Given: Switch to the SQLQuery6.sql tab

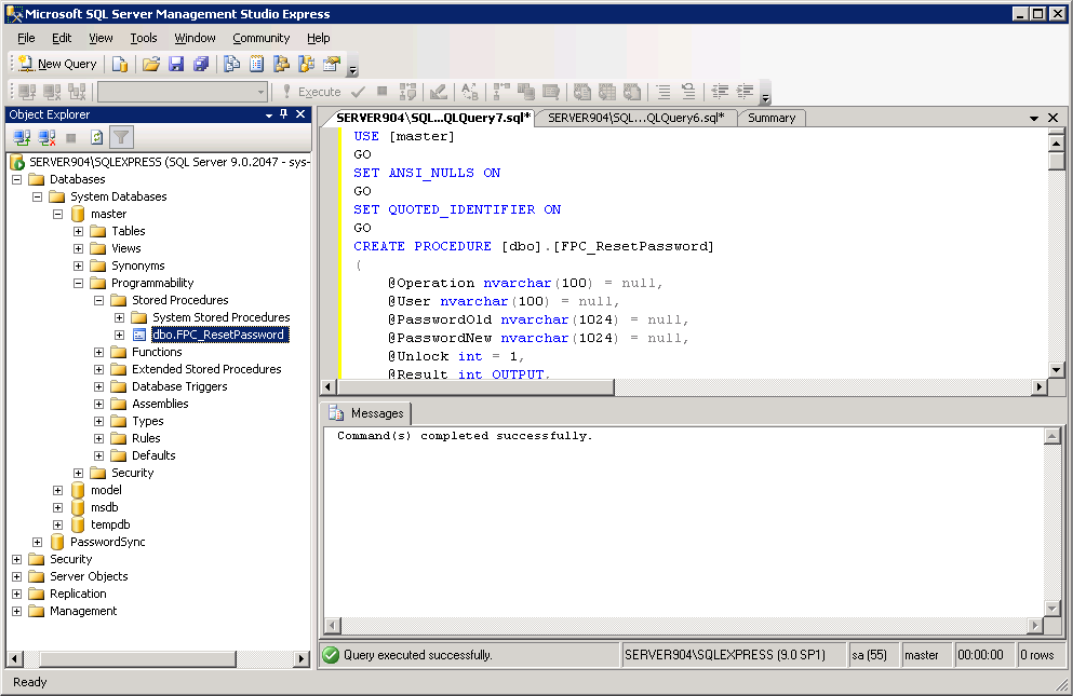Looking at the screenshot, I should click(636, 118).
